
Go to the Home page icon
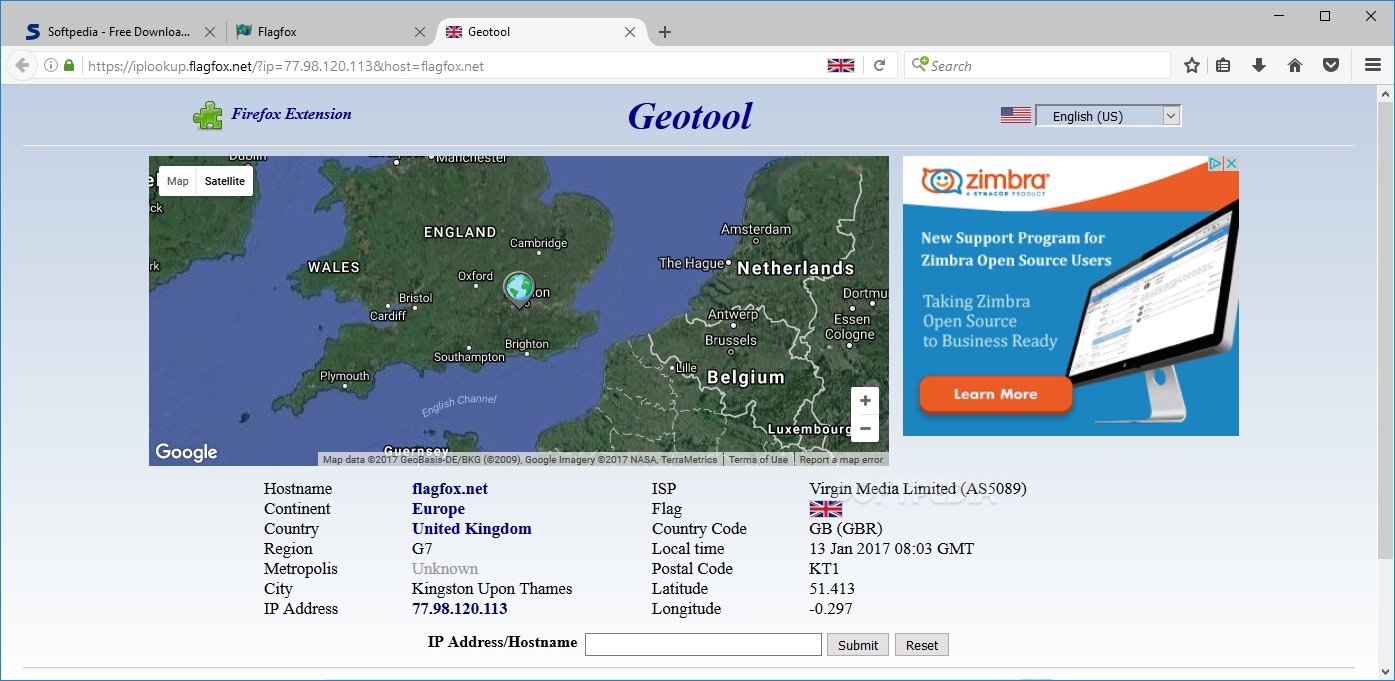point(1295,65)
